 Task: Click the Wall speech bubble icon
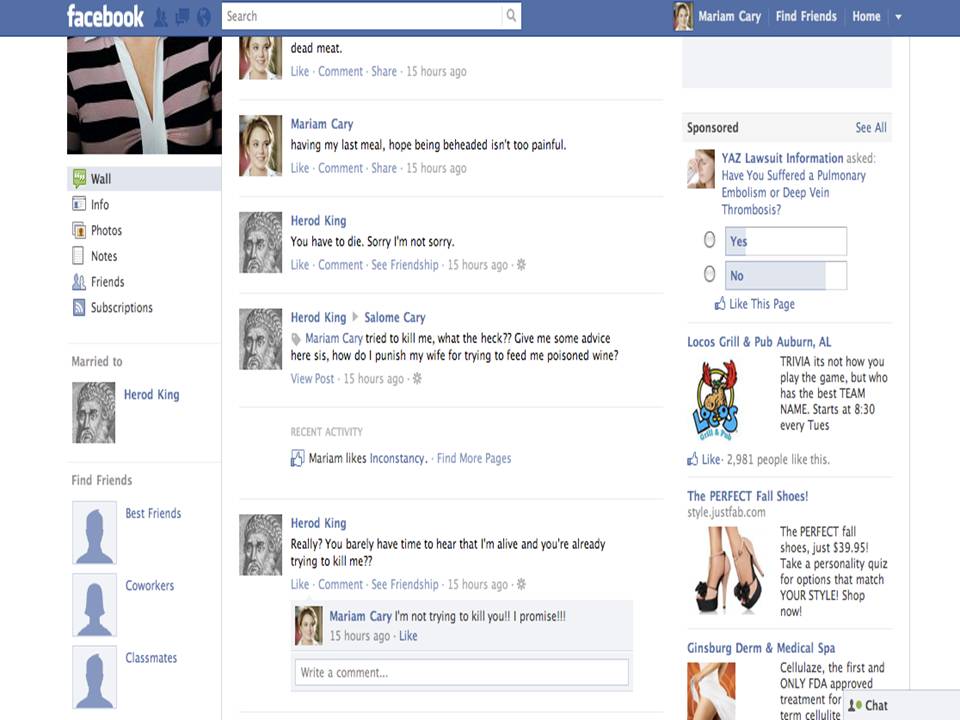79,178
